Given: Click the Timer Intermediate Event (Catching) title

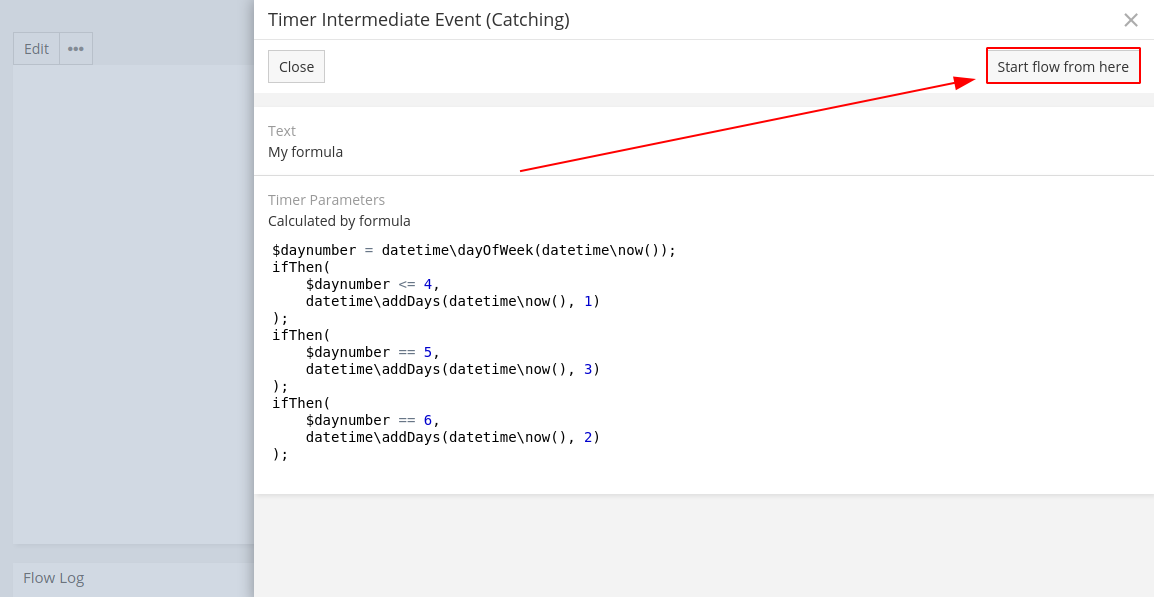Looking at the screenshot, I should tap(418, 20).
